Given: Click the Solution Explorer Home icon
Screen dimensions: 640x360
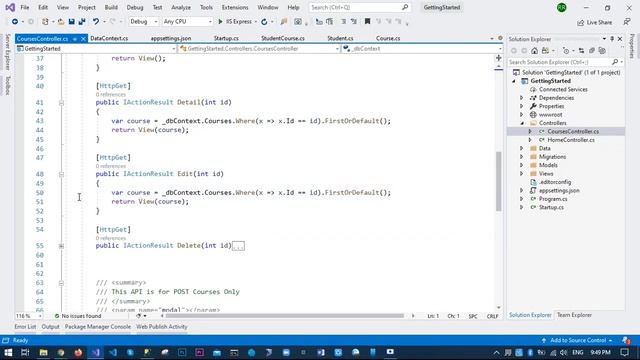Looking at the screenshot, I should (x=534, y=51).
